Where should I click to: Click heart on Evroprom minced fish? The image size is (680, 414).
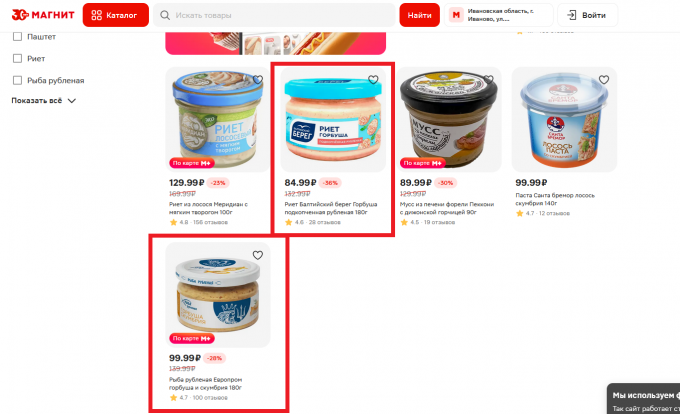tap(258, 255)
